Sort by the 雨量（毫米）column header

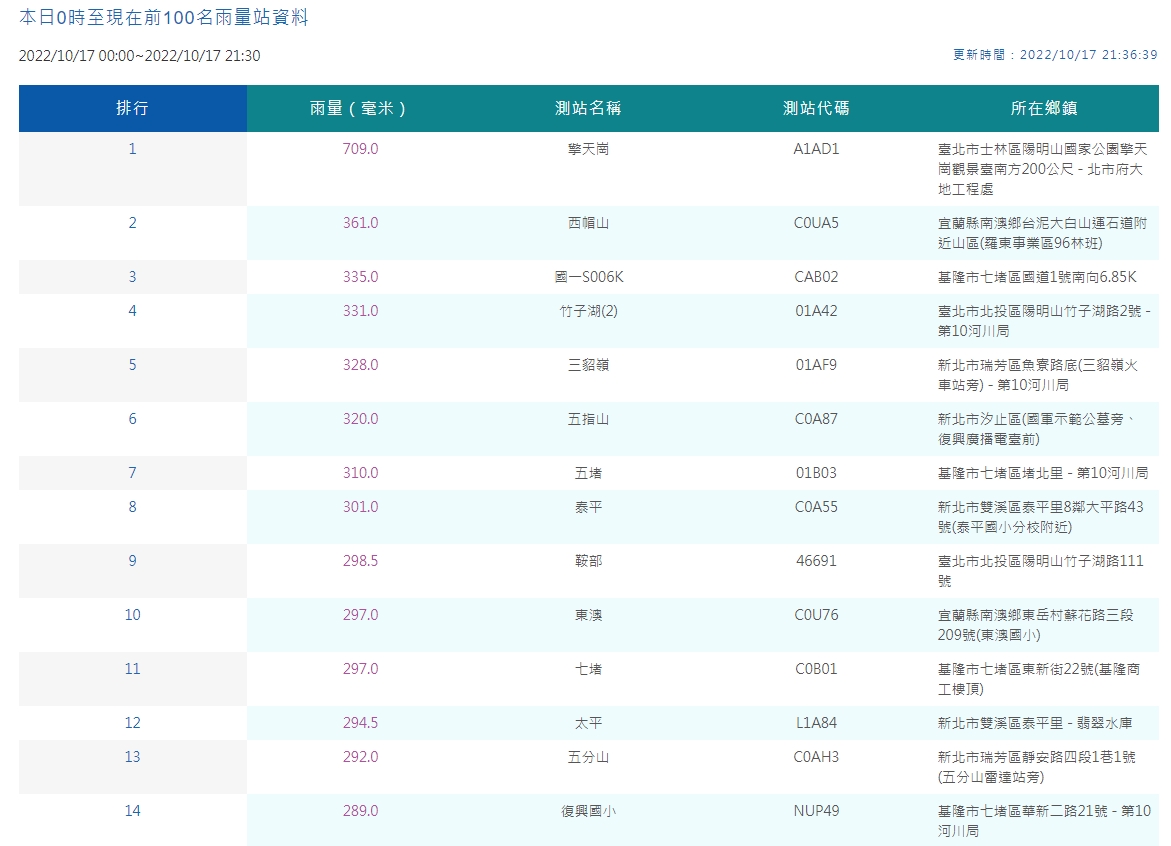click(360, 108)
